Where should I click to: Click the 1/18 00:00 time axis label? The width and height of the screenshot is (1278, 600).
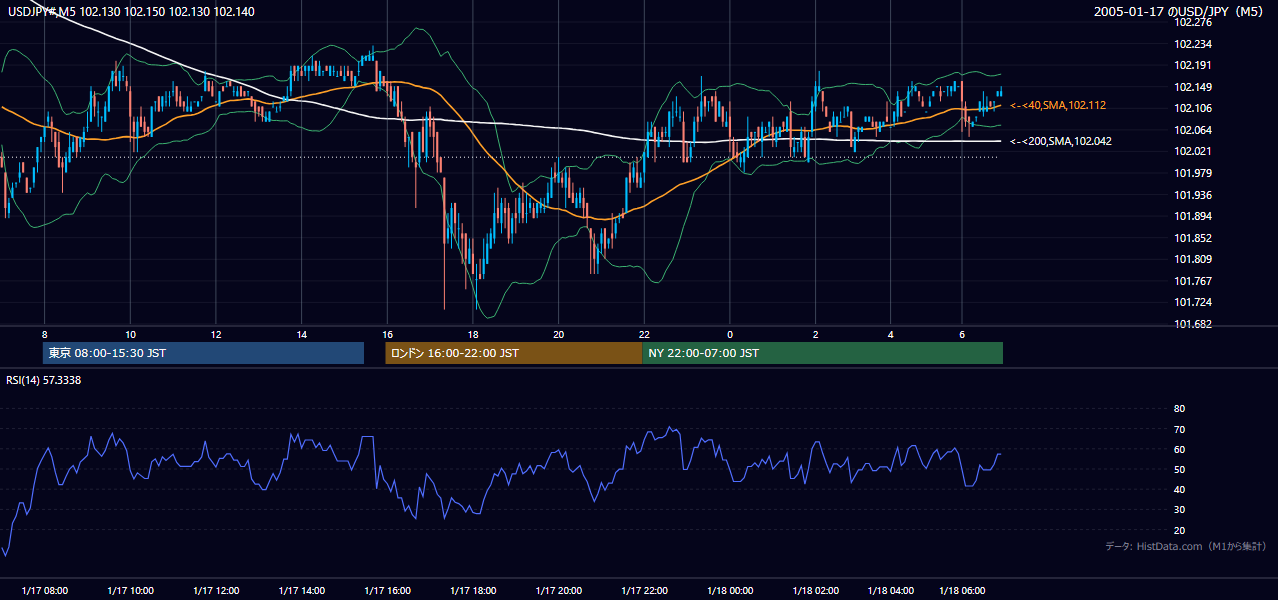coord(730,591)
